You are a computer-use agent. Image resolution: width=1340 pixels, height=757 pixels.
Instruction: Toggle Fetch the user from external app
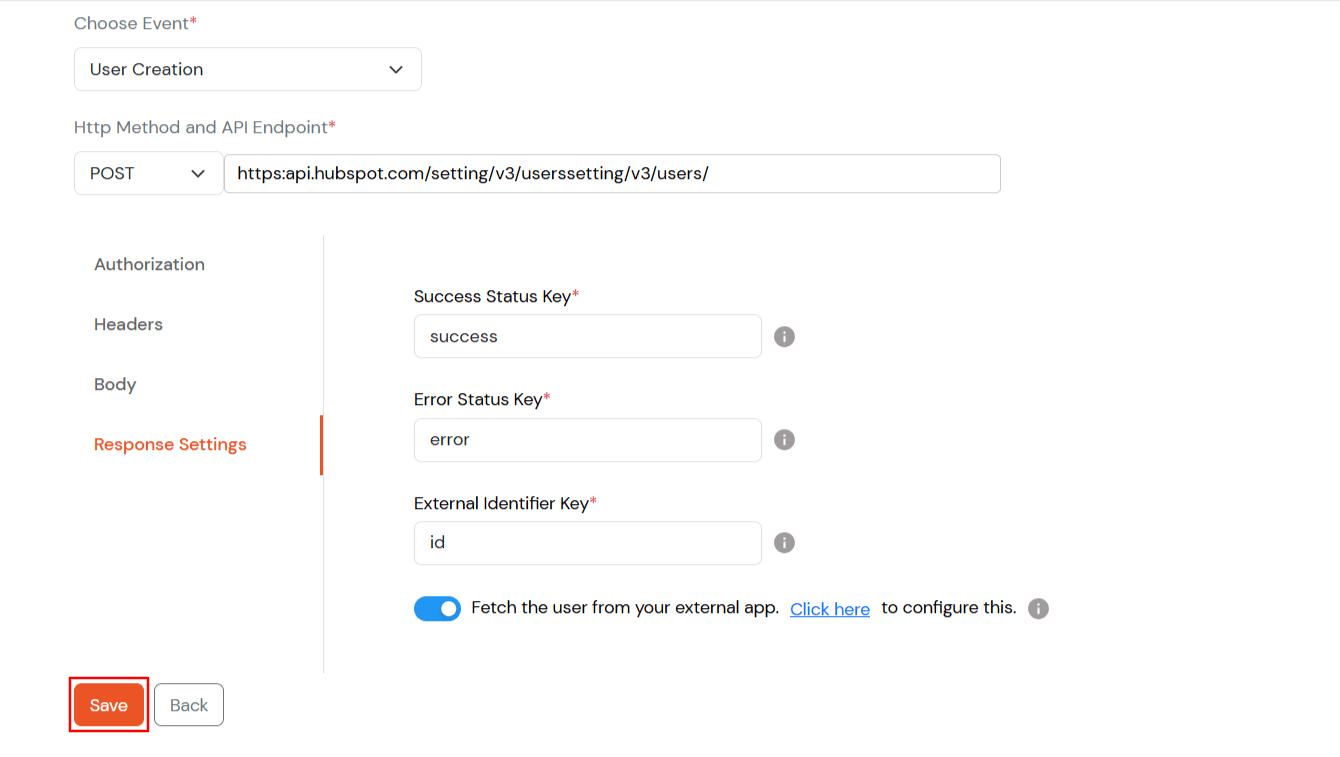(x=437, y=608)
